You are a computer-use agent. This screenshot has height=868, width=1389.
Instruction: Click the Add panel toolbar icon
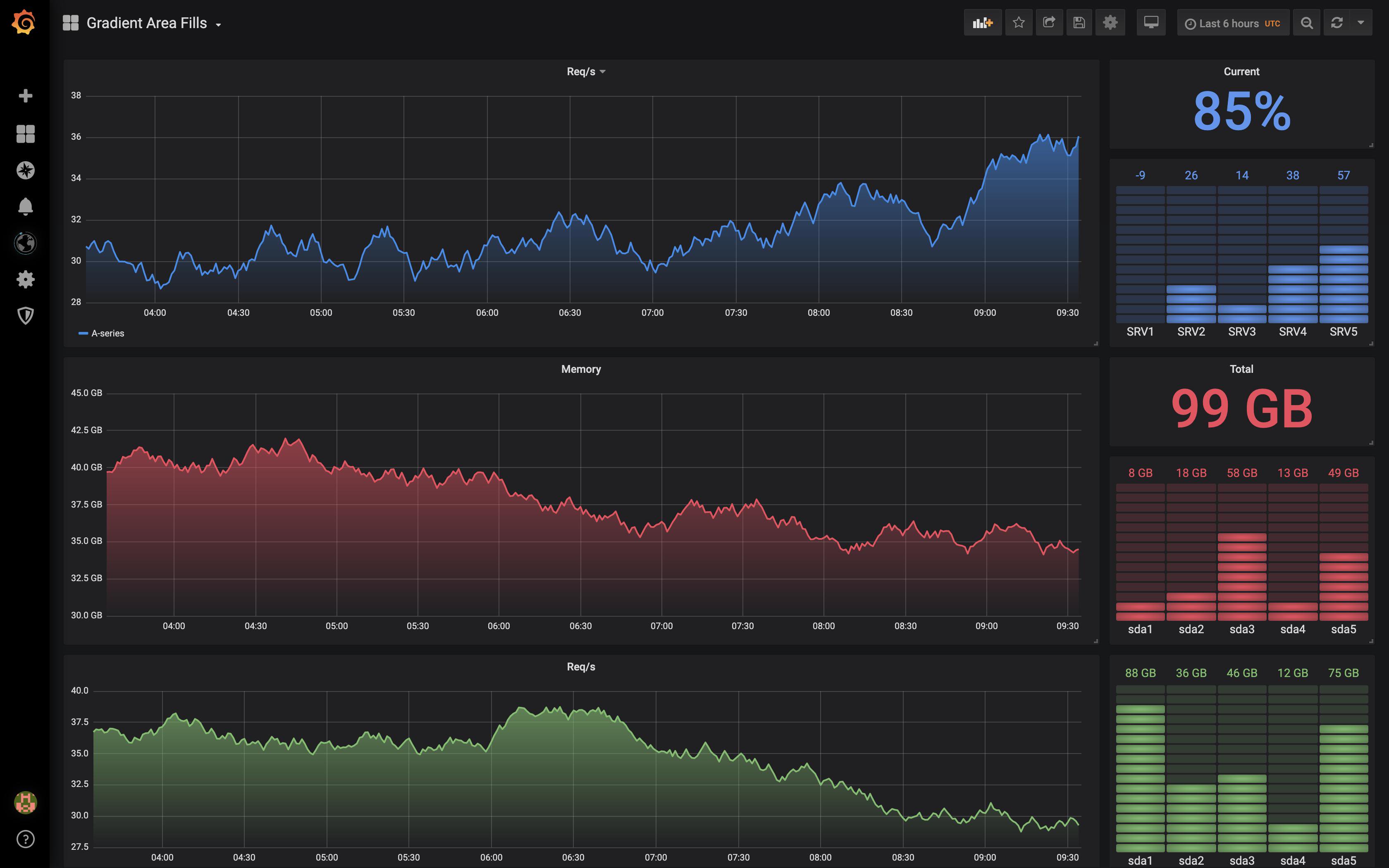tap(982, 23)
